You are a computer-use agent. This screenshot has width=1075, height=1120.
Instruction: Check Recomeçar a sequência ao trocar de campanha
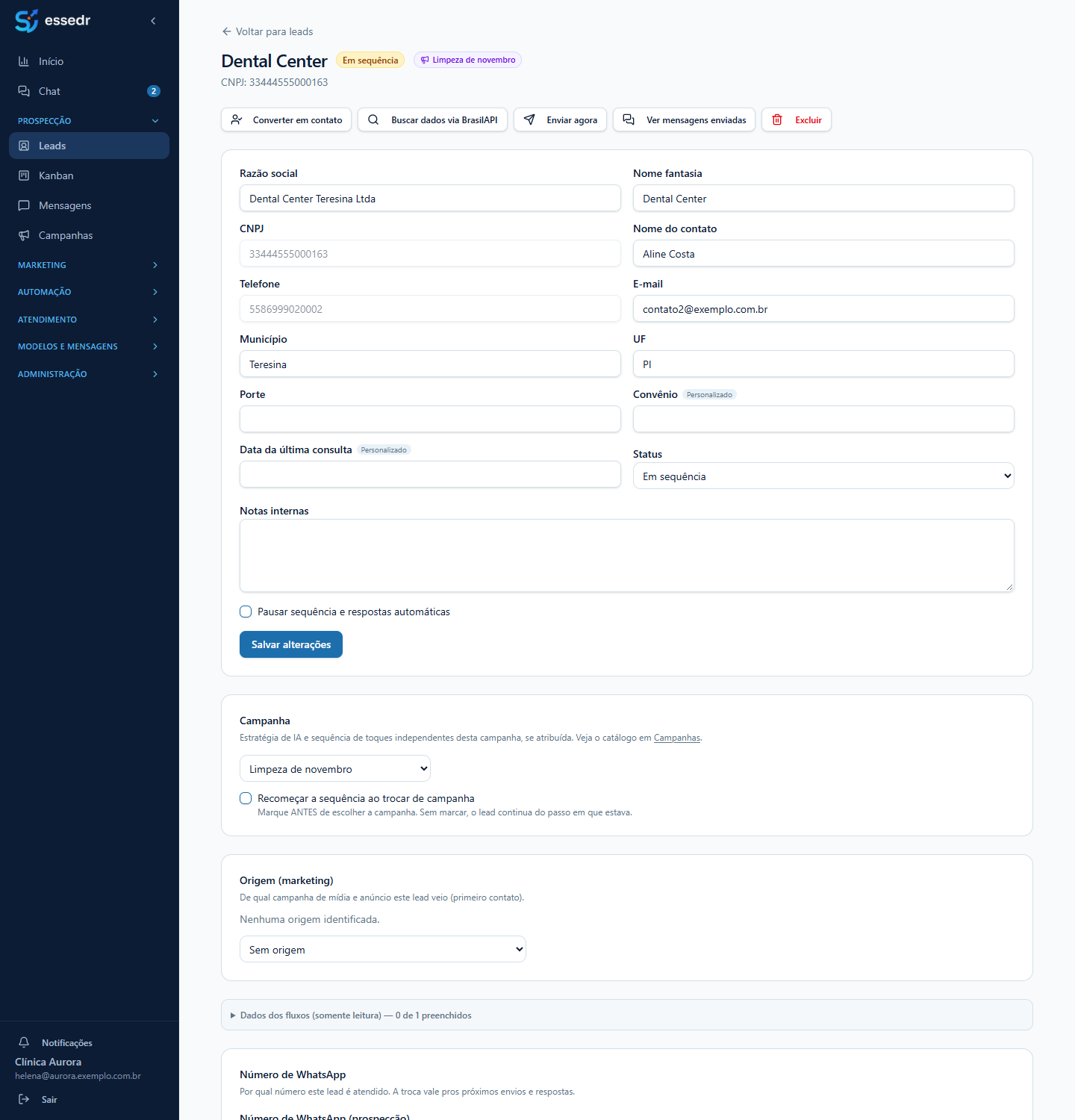[x=246, y=798]
